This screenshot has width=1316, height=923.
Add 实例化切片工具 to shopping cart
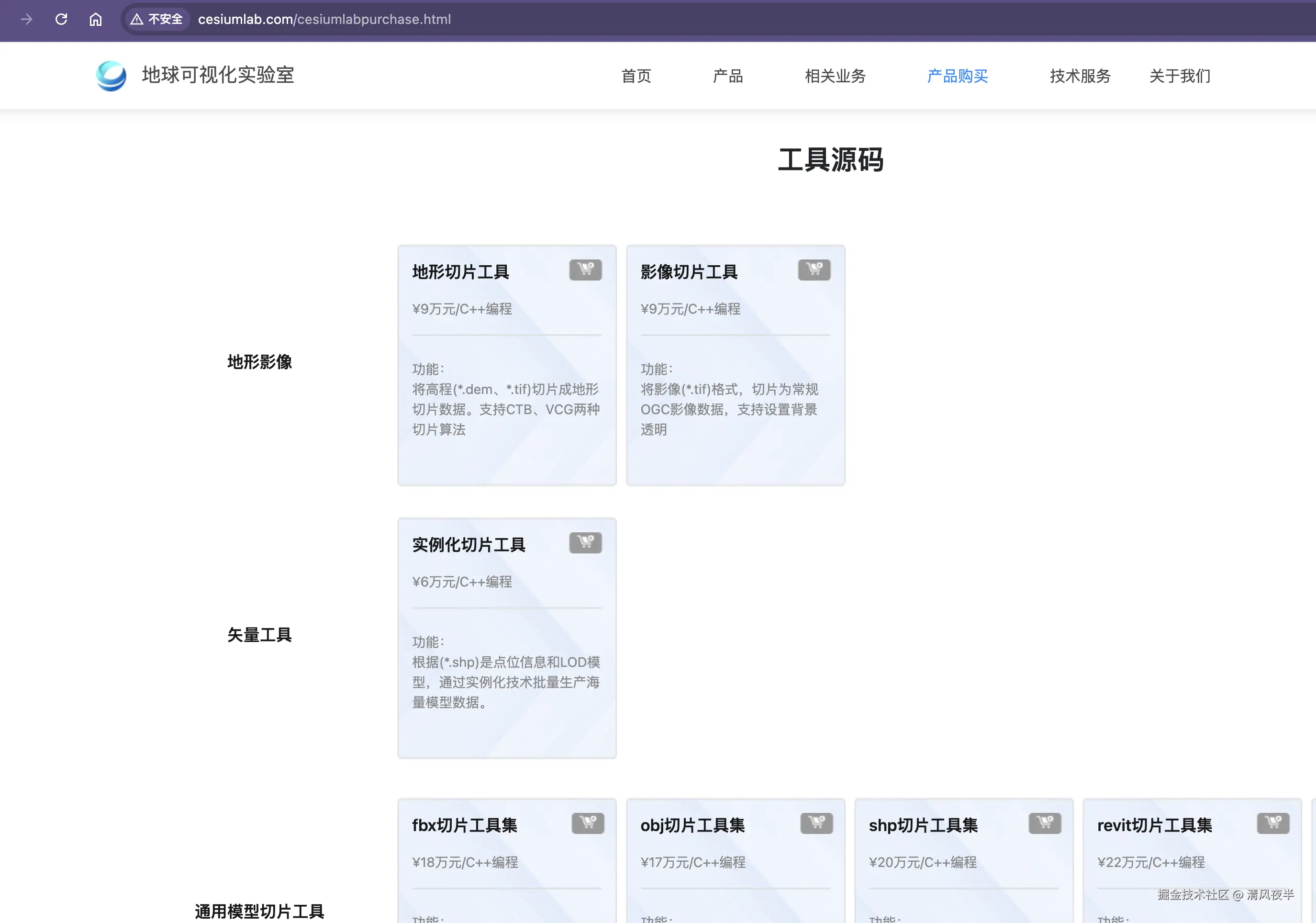(585, 542)
